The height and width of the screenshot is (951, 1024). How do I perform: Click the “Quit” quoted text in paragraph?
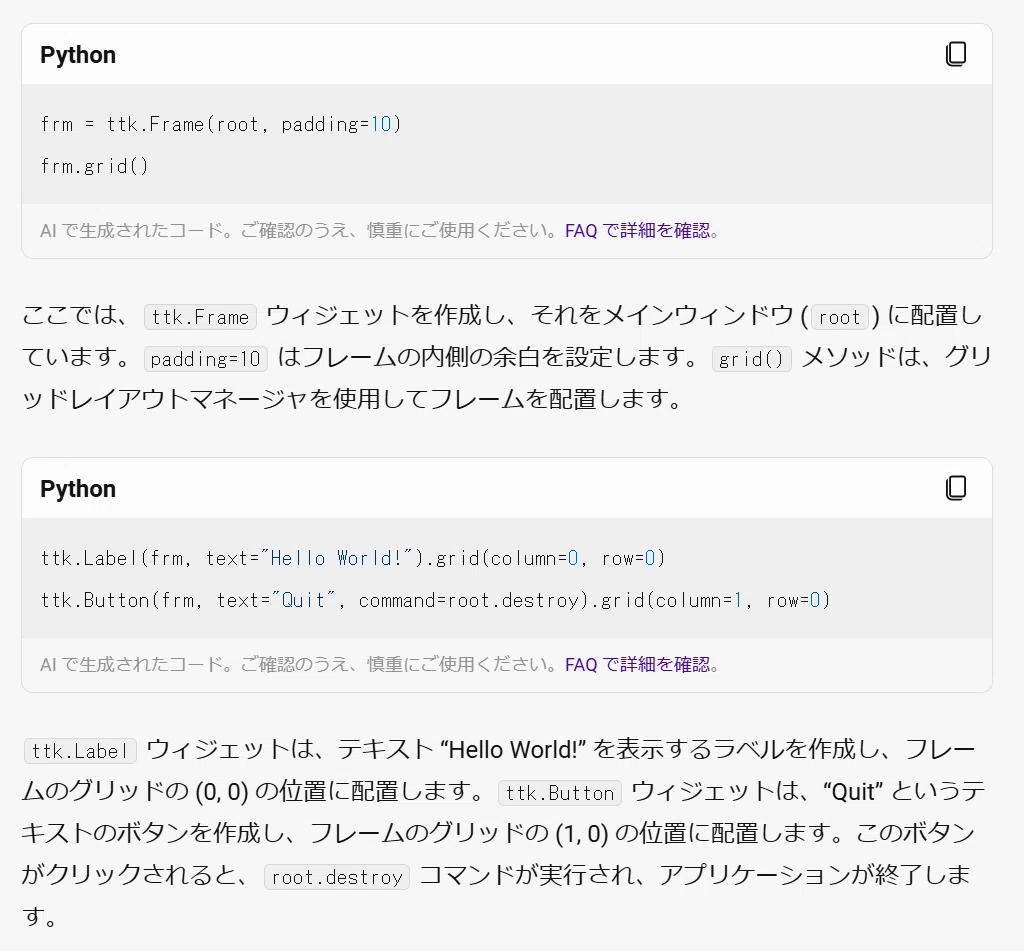click(852, 792)
